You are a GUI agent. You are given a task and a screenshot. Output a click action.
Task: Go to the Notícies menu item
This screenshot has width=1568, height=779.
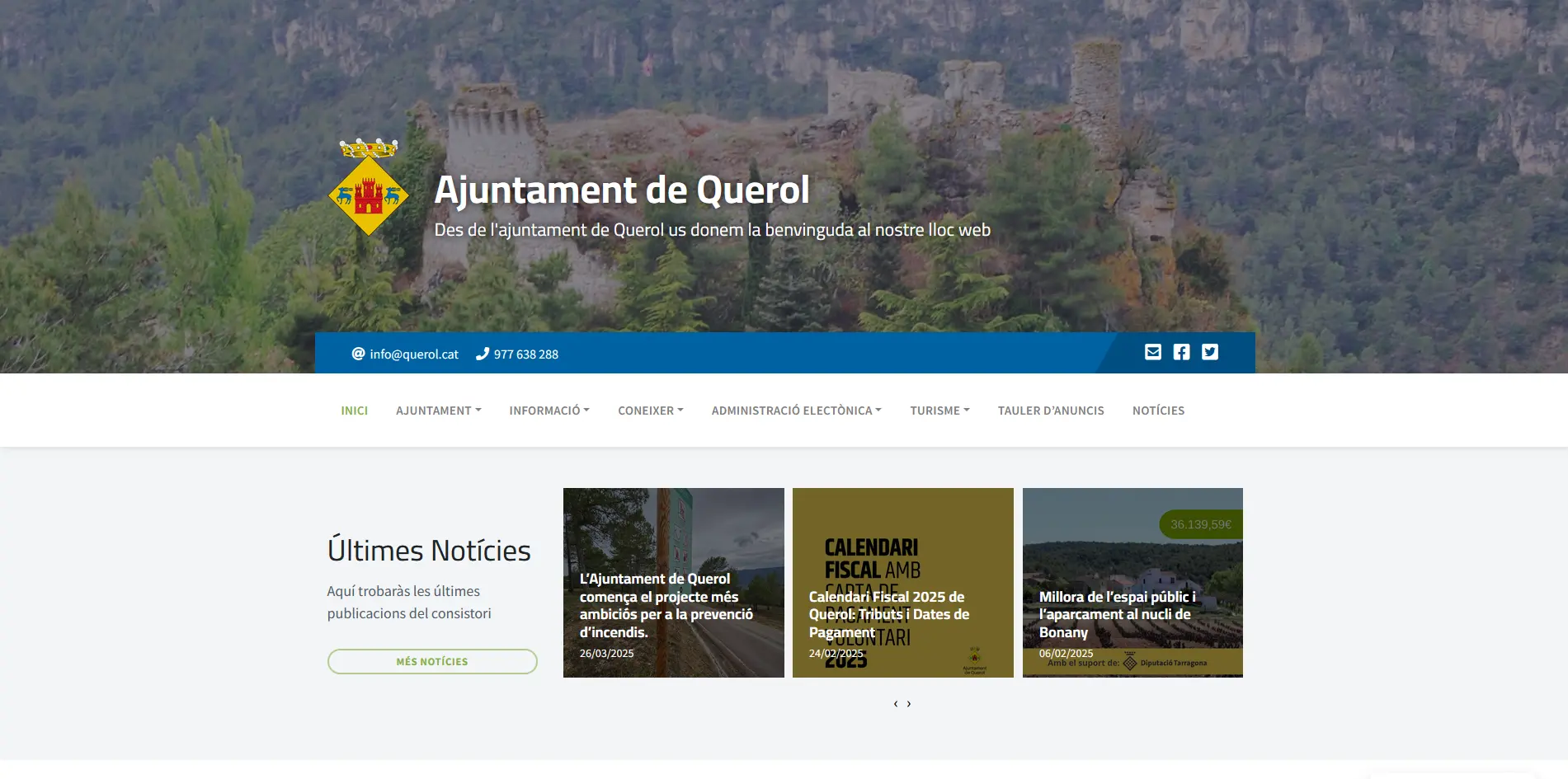click(x=1158, y=411)
